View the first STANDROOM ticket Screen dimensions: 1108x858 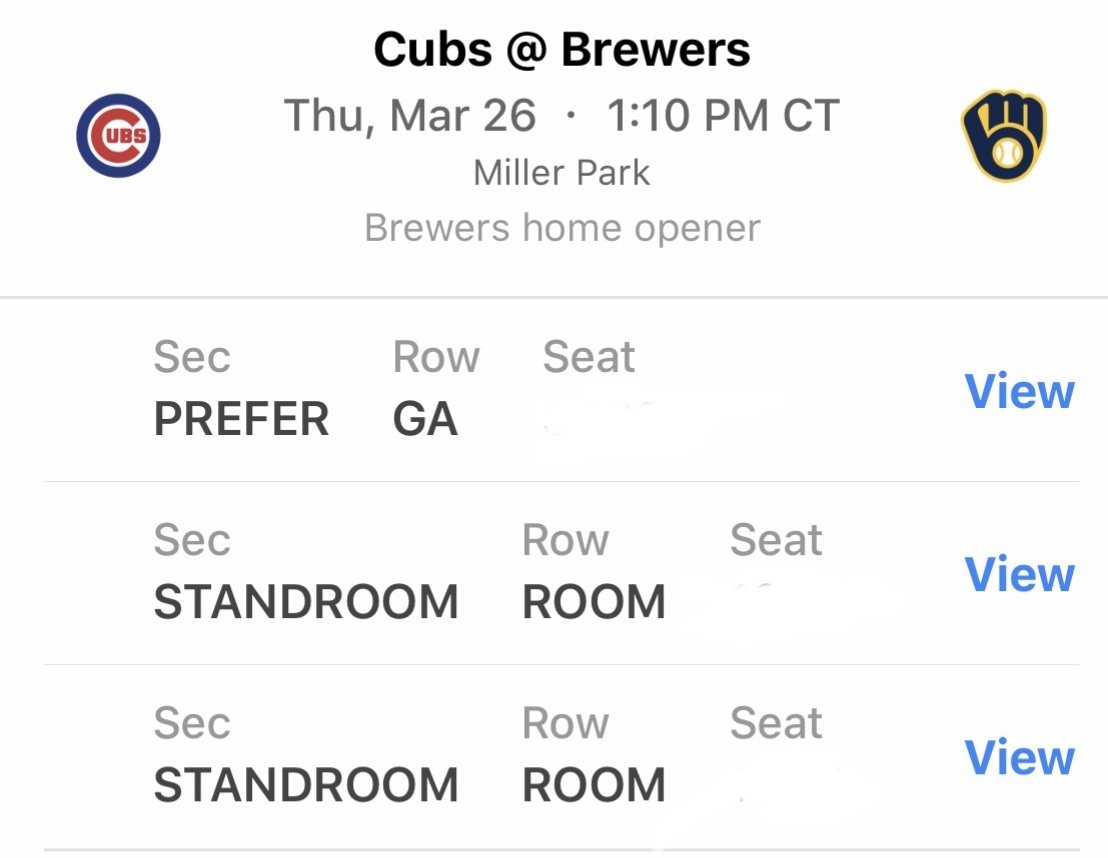(1019, 573)
